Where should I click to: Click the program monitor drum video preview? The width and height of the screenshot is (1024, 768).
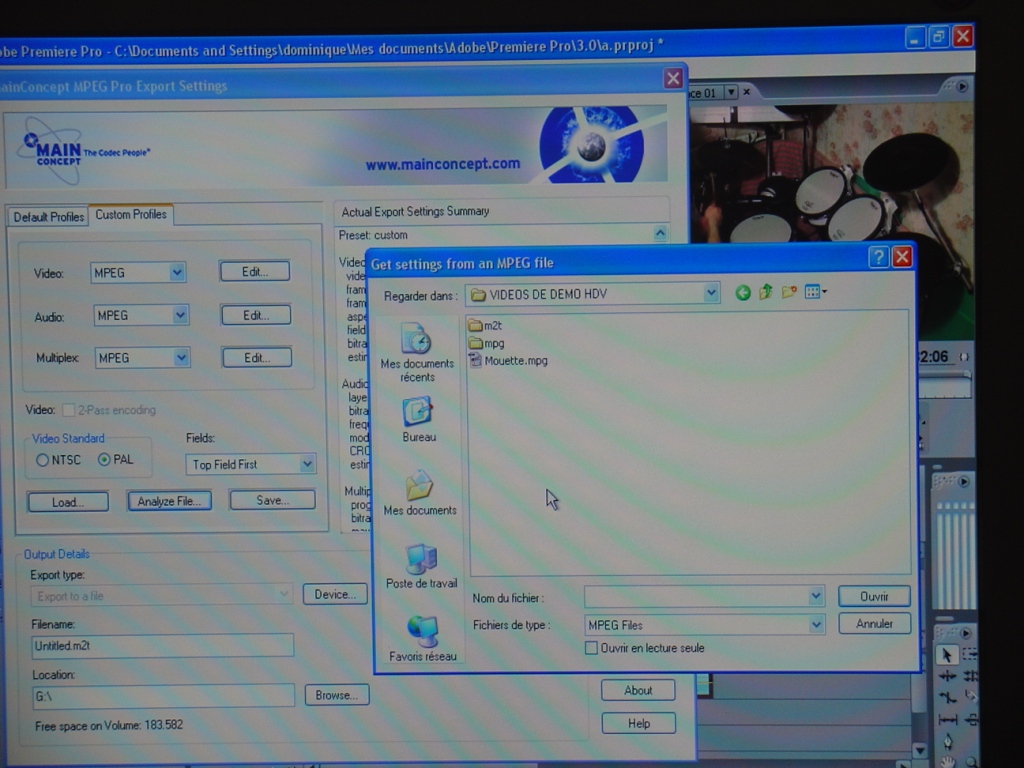pyautogui.click(x=831, y=173)
